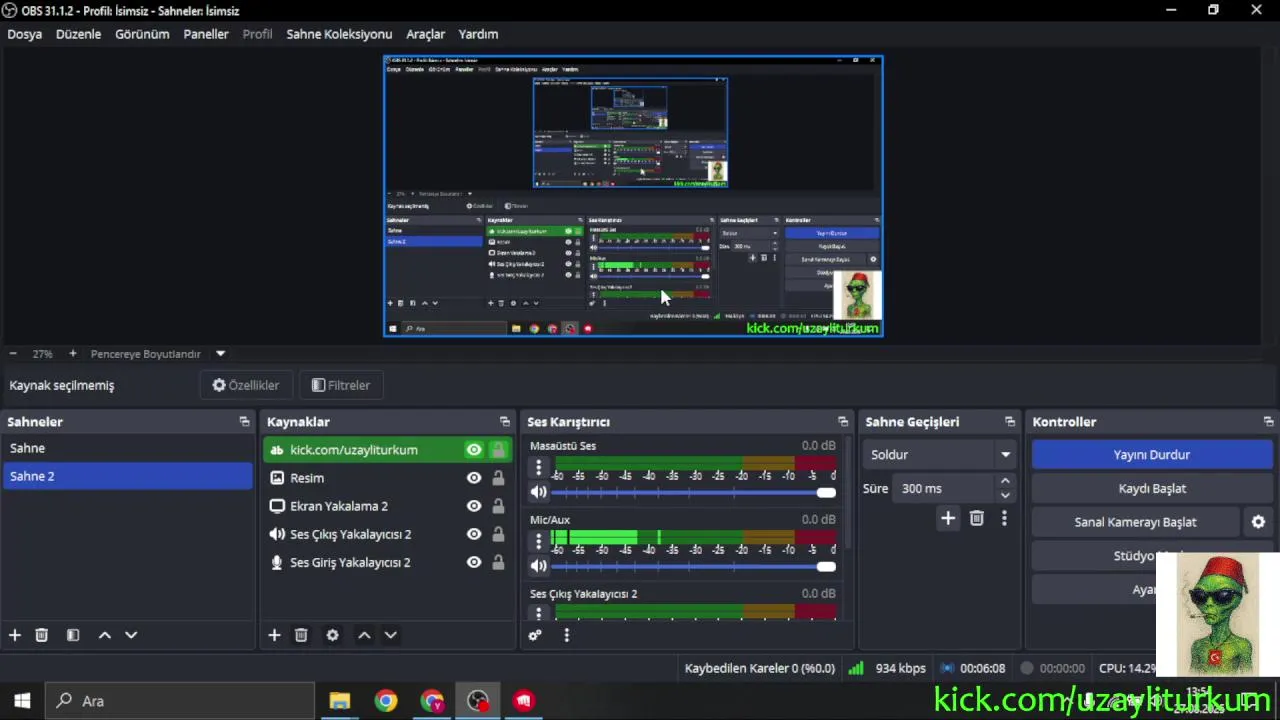Pop out the Kontroller dock

(x=1268, y=422)
